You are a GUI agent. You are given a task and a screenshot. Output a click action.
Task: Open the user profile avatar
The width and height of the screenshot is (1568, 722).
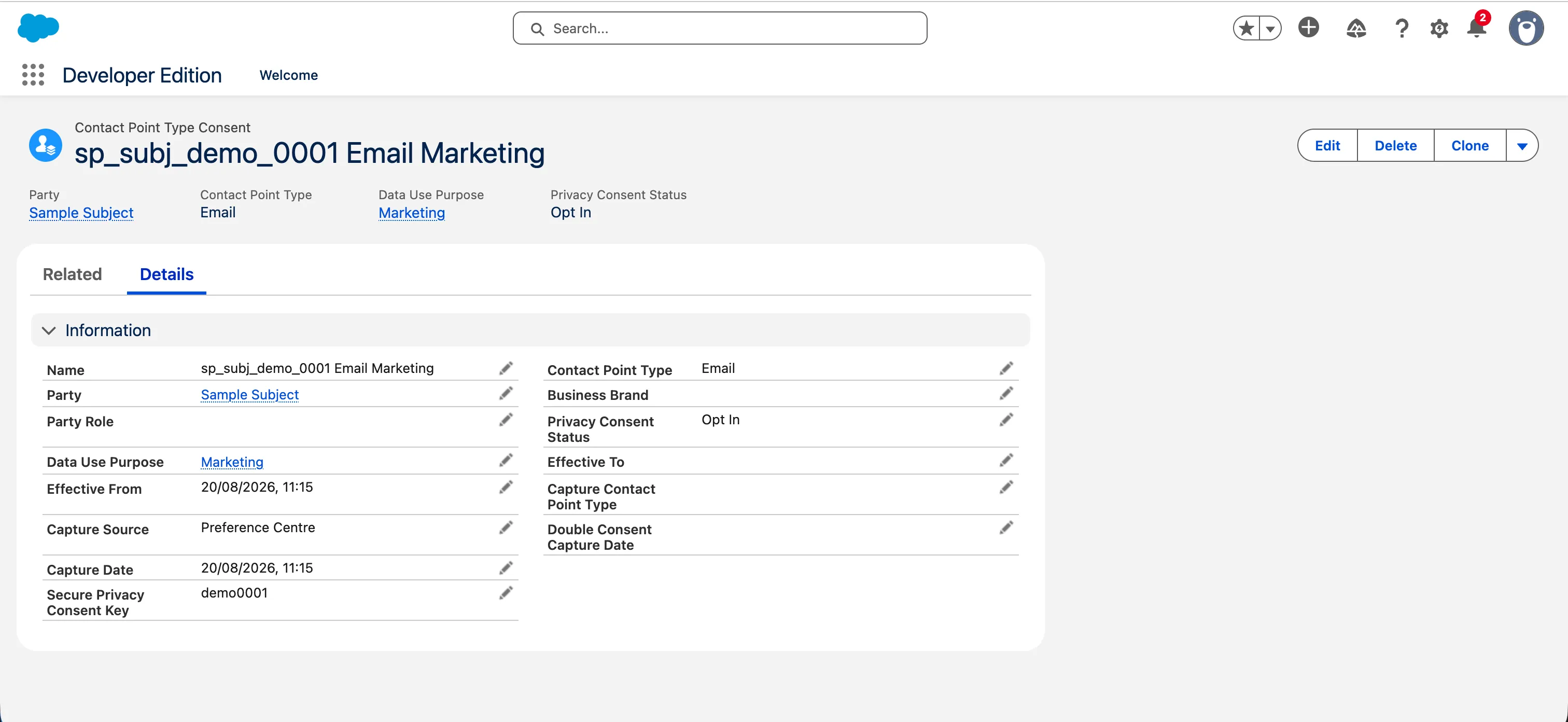coord(1525,28)
